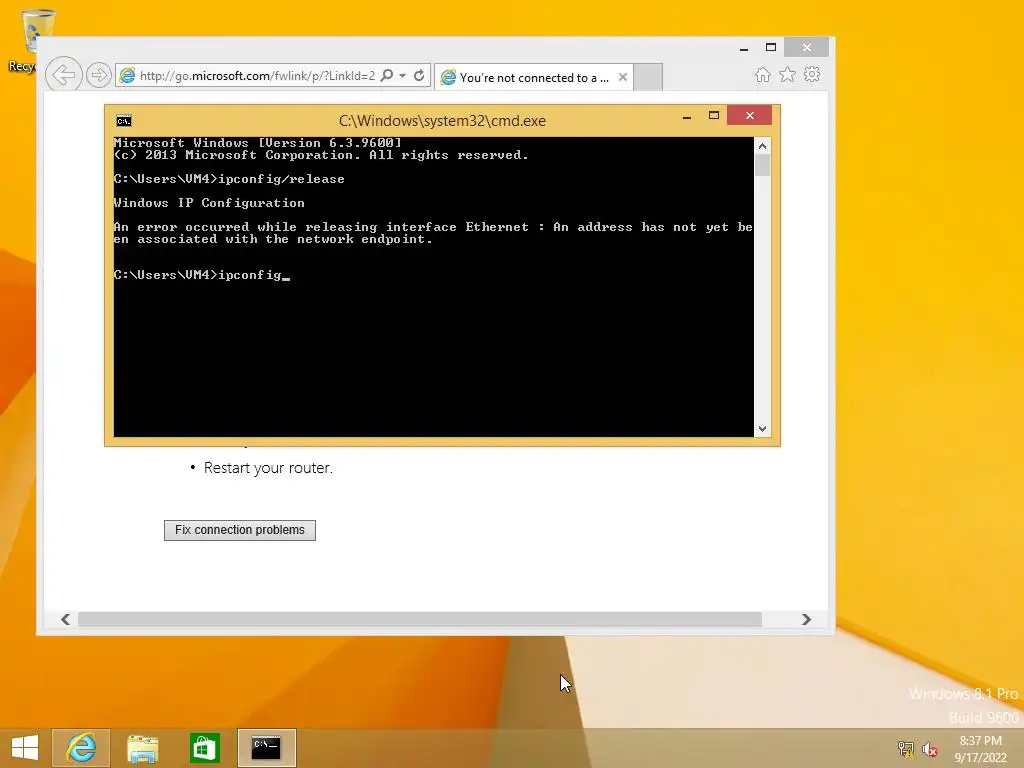The image size is (1024, 768).
Task: Close the cmd.exe window
Action: (x=749, y=116)
